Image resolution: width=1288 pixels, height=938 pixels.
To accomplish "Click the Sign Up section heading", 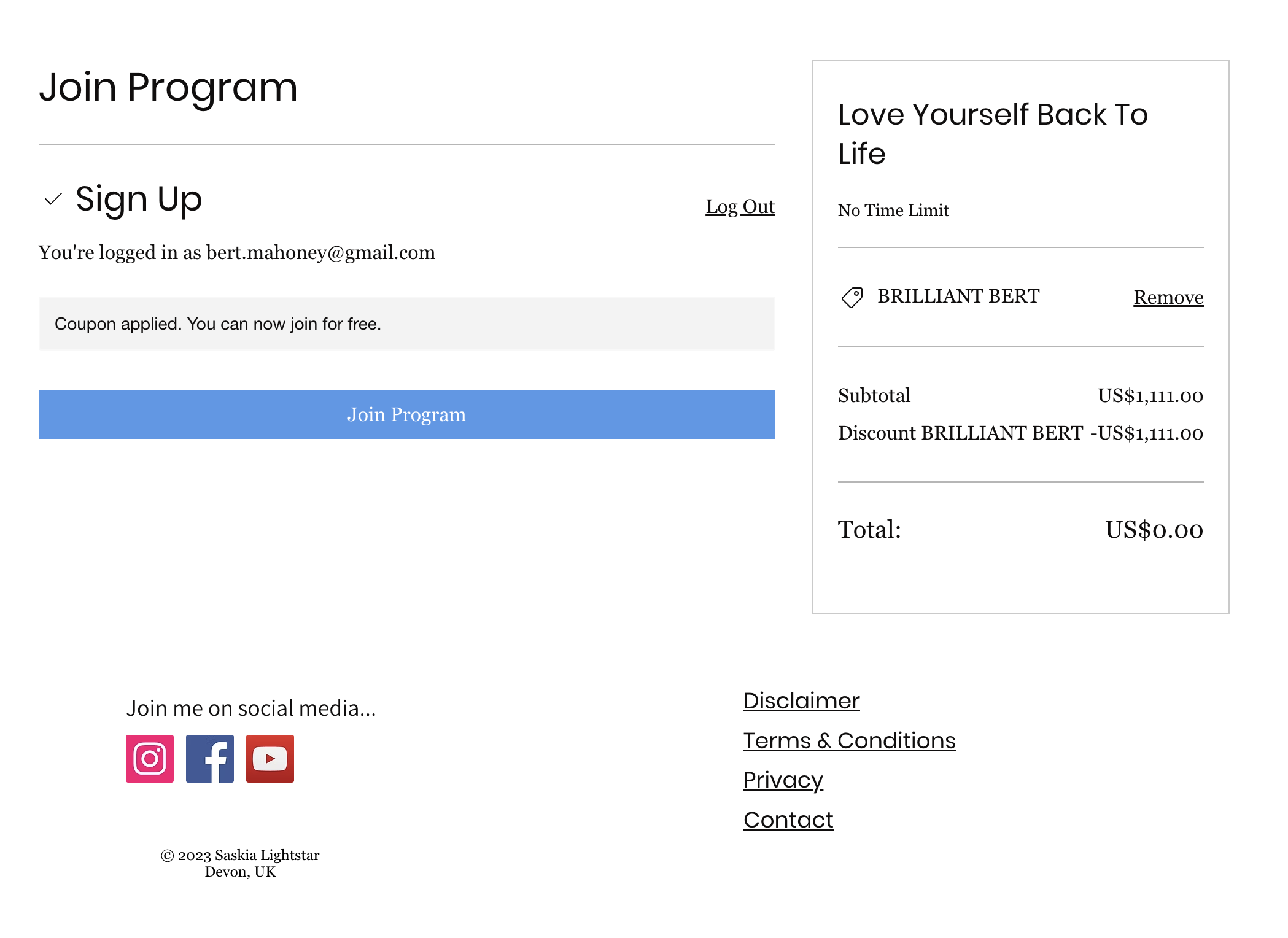I will (x=139, y=199).
